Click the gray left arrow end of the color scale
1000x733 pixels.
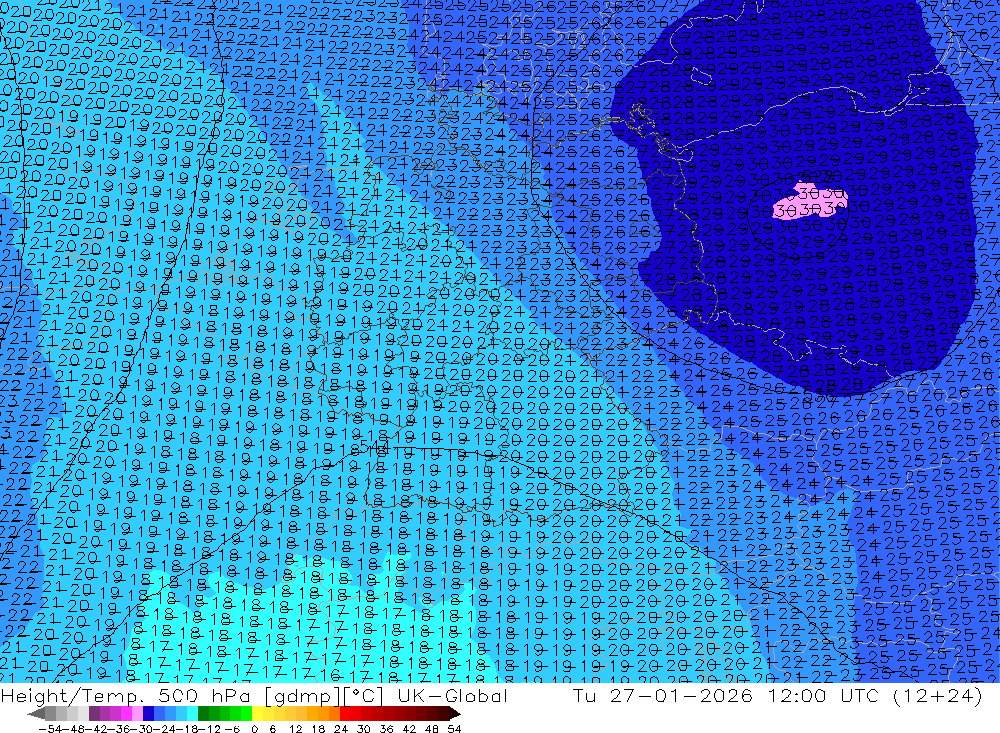(36, 713)
